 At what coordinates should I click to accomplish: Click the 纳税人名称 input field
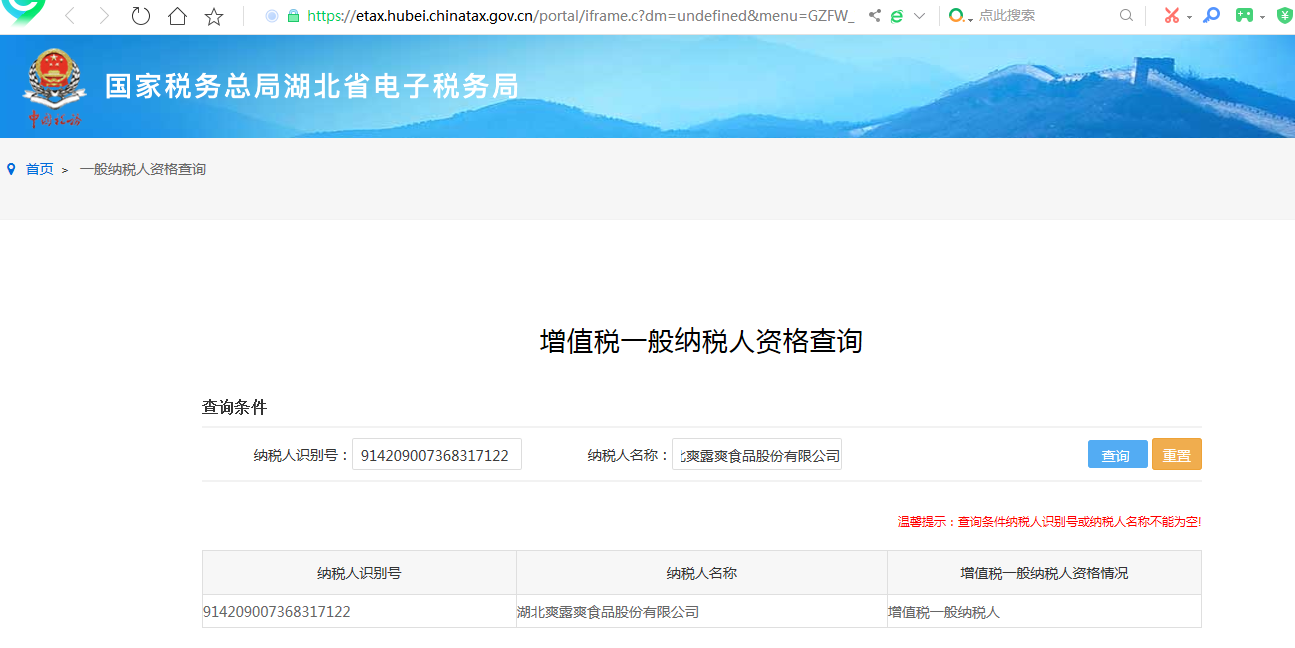(757, 455)
